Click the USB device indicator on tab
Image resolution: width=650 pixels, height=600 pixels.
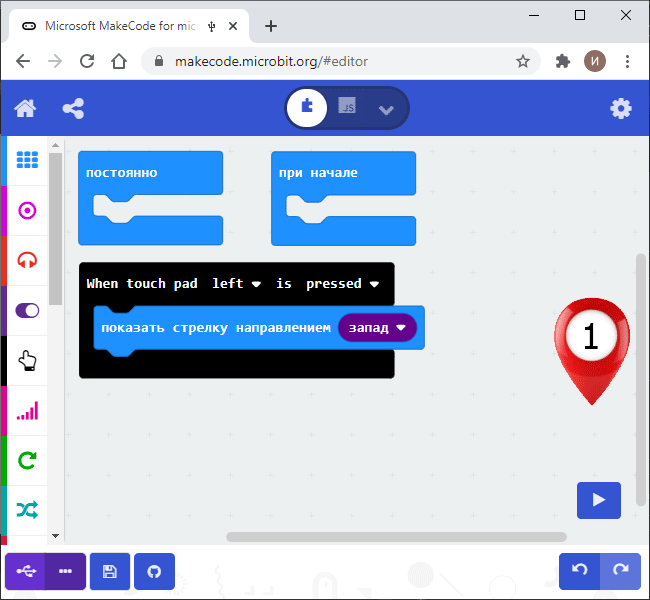(x=212, y=27)
